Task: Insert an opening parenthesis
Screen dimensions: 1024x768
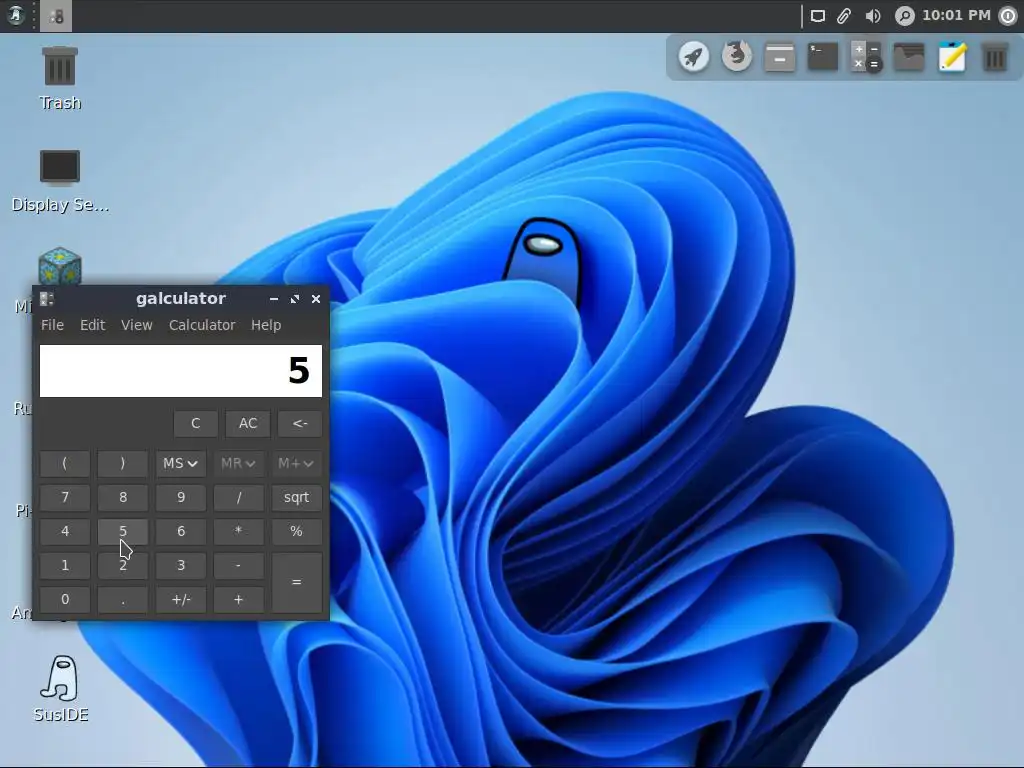Action: (x=65, y=464)
